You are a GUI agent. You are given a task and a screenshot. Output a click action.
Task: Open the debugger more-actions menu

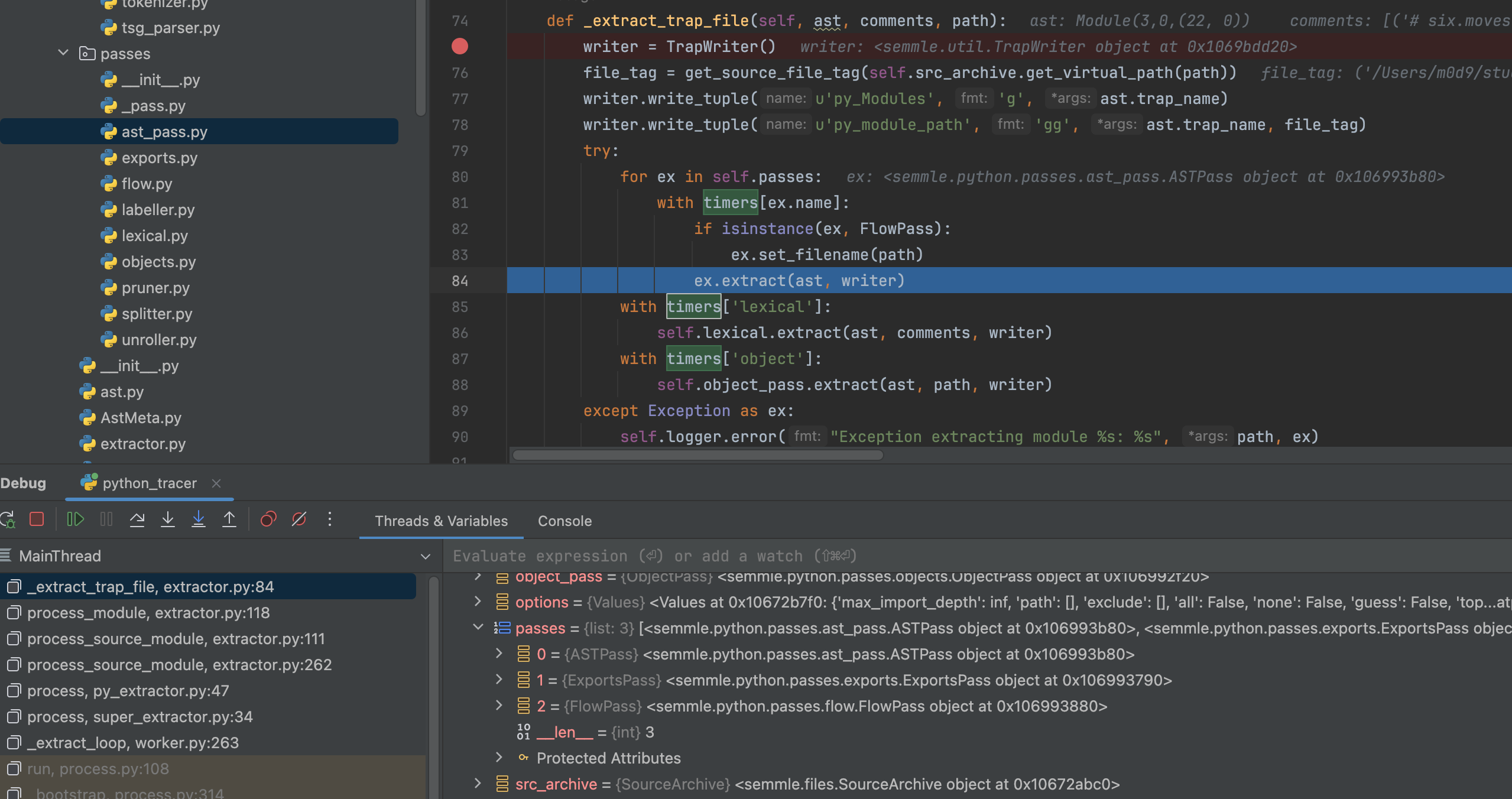pos(330,519)
